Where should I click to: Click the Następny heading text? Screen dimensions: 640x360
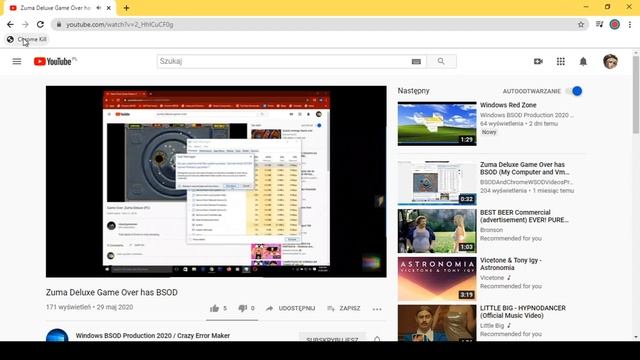(413, 91)
